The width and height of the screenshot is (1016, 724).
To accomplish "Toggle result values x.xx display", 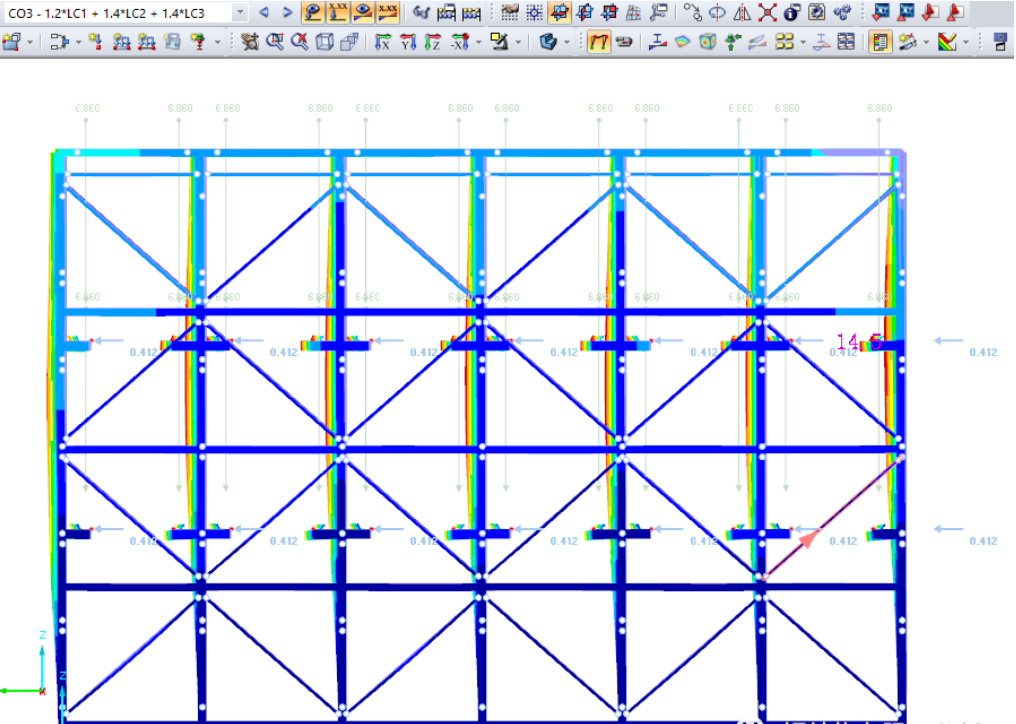I will coord(387,13).
